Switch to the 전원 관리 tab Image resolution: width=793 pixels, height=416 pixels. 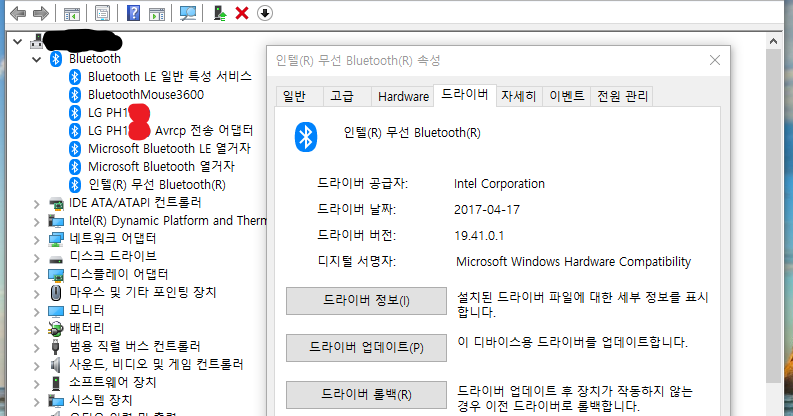[622, 97]
